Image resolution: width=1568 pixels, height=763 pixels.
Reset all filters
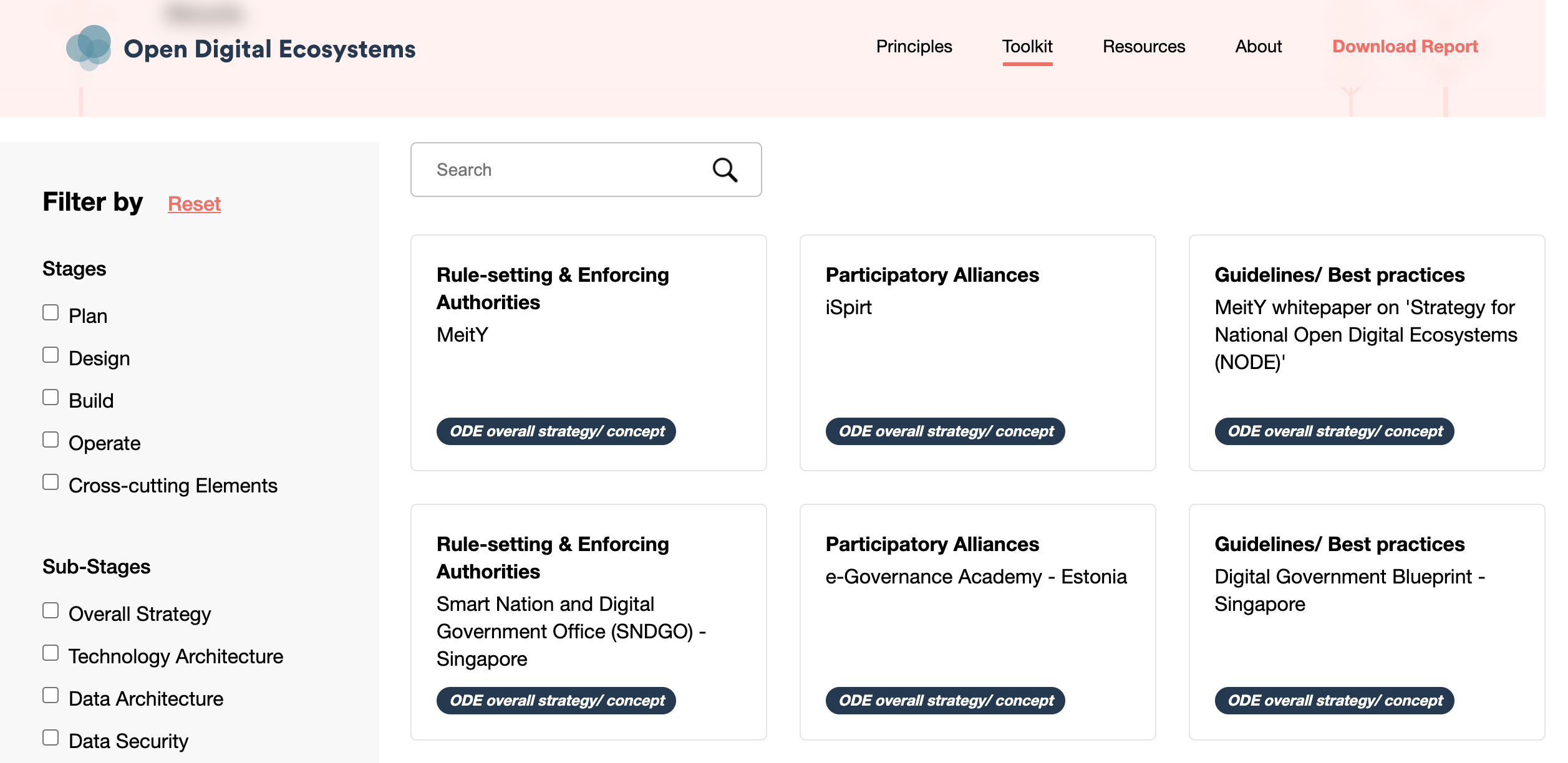[194, 204]
